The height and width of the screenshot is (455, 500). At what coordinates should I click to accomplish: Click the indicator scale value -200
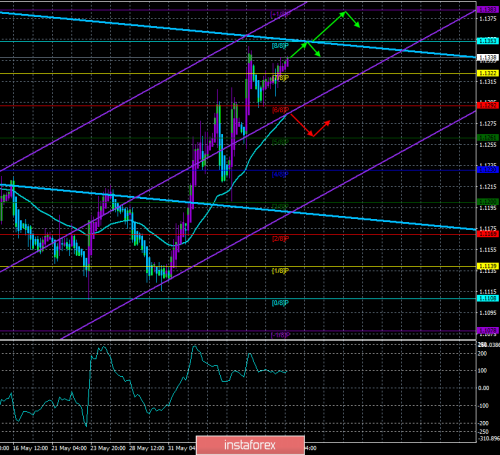[483, 423]
